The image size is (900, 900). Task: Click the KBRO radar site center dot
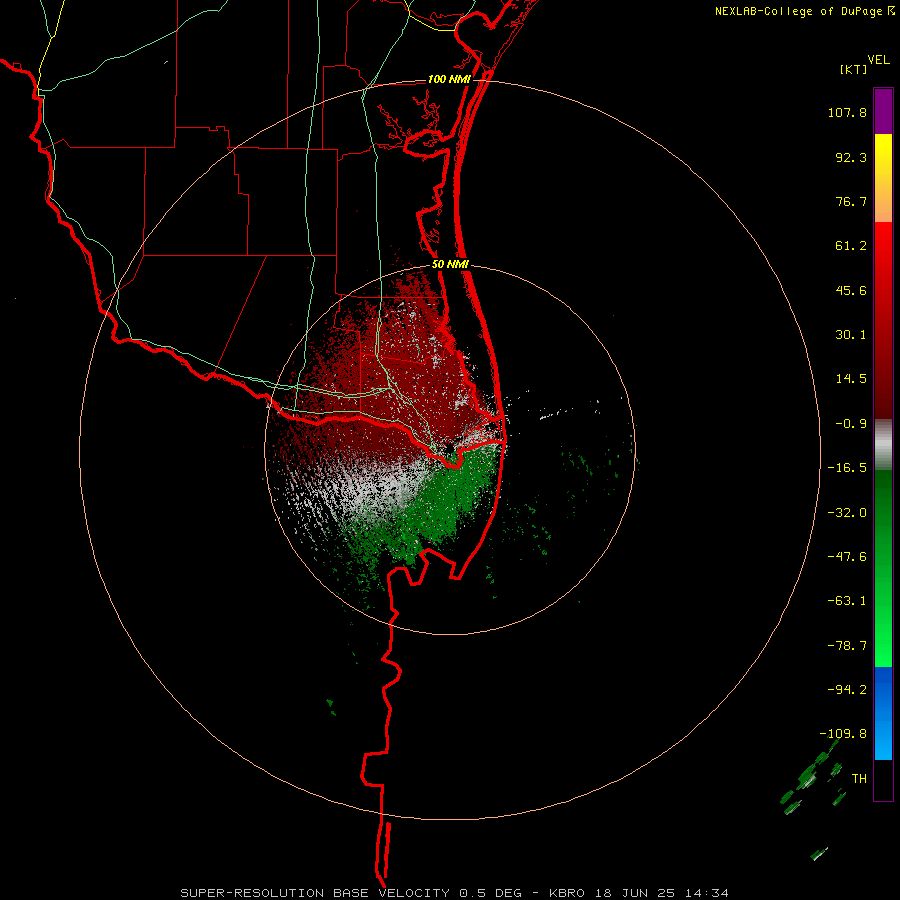click(x=449, y=449)
